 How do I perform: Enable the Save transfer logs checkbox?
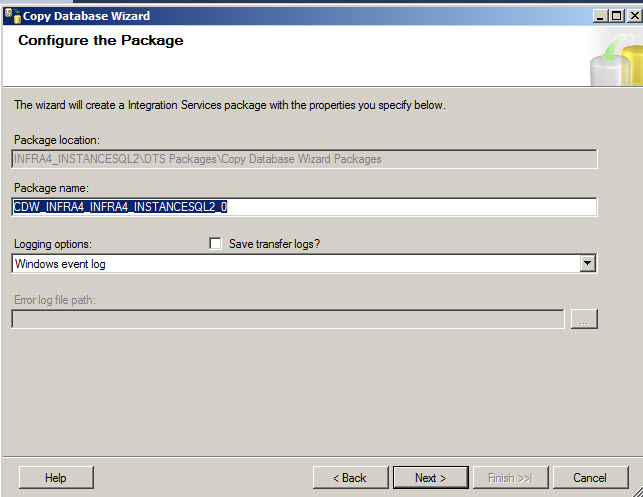[215, 244]
